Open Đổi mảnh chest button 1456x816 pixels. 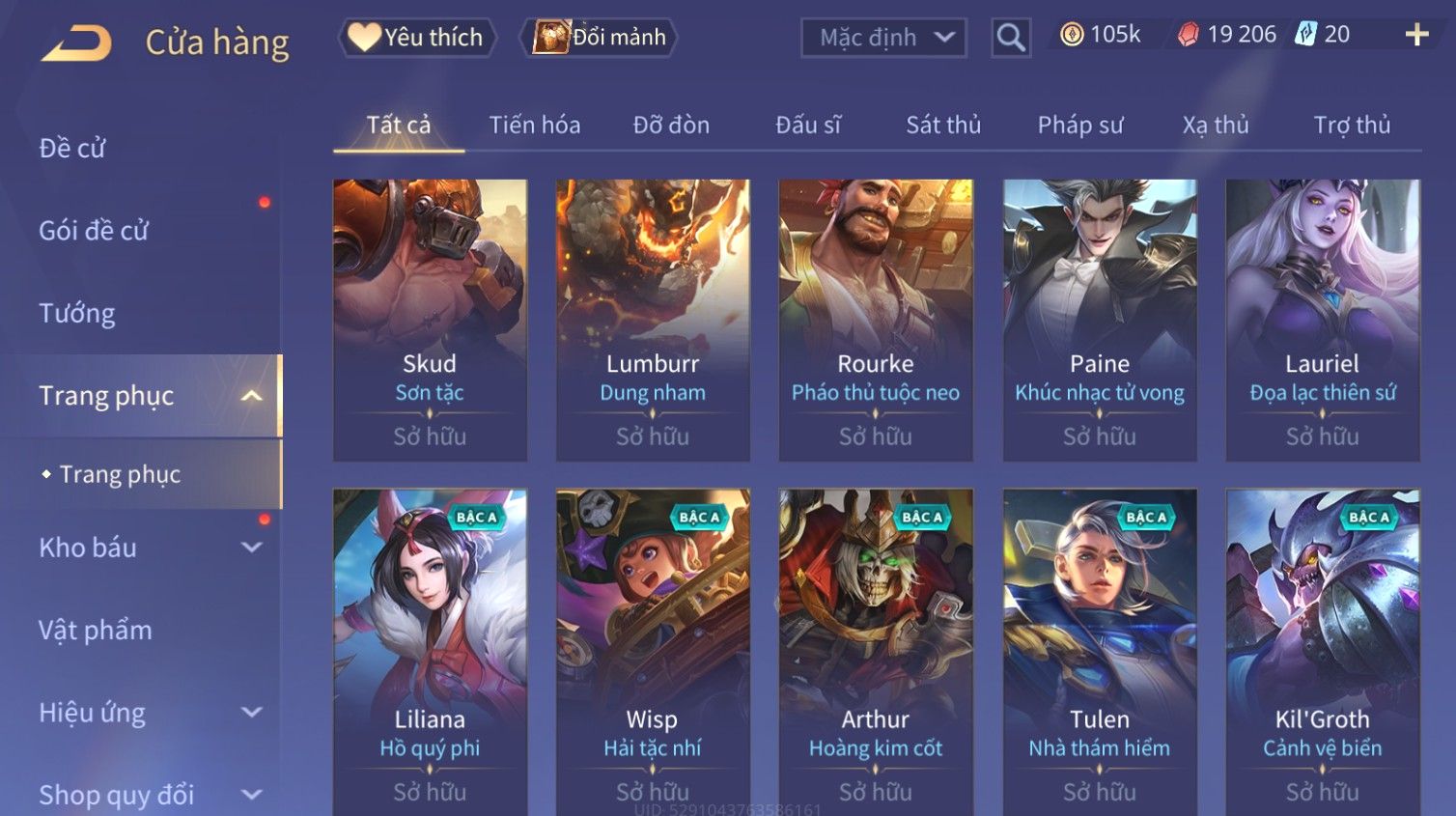(x=599, y=38)
